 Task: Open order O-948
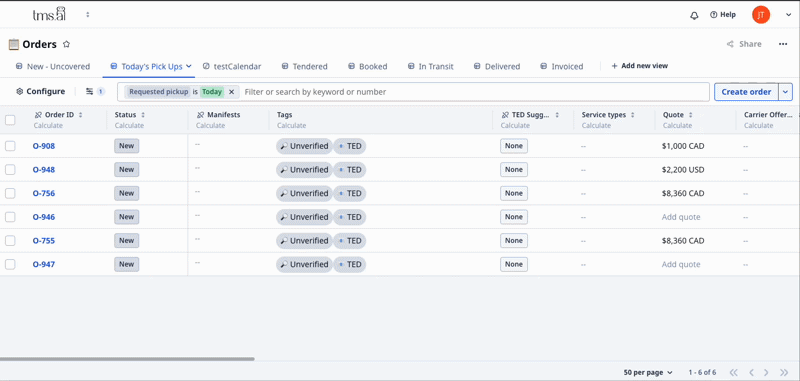[x=44, y=169]
